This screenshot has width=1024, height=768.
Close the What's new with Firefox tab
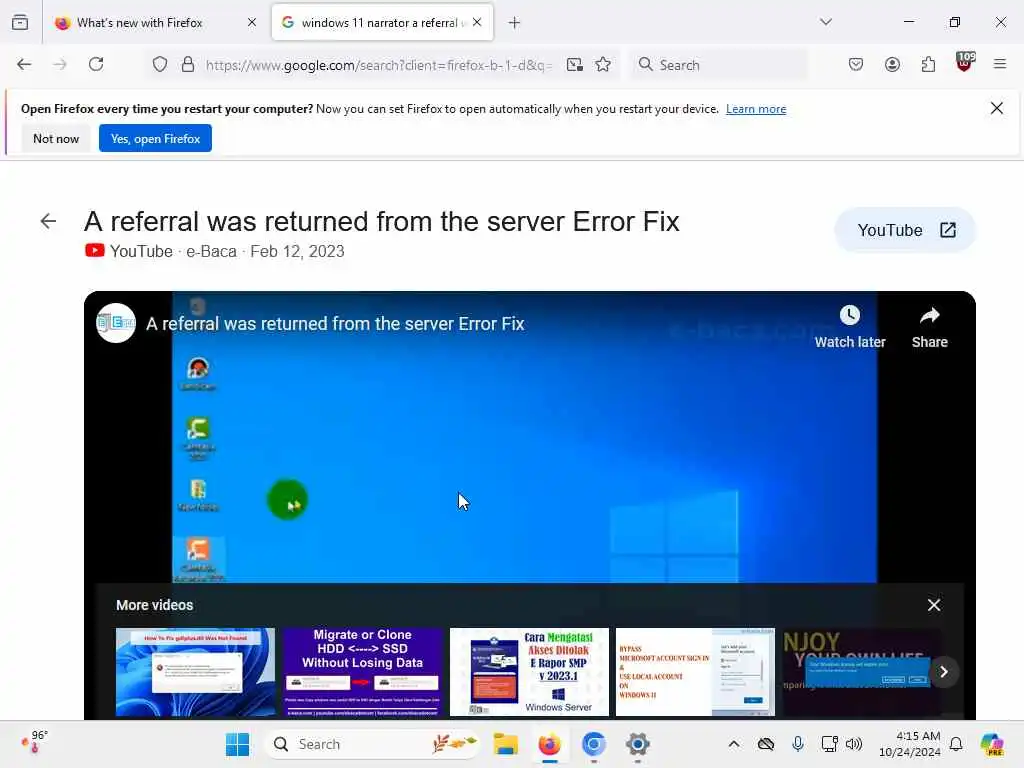point(252,23)
